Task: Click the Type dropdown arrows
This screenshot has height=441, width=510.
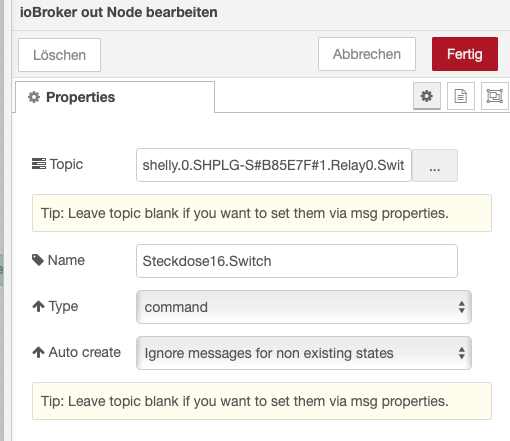Action: pos(461,307)
